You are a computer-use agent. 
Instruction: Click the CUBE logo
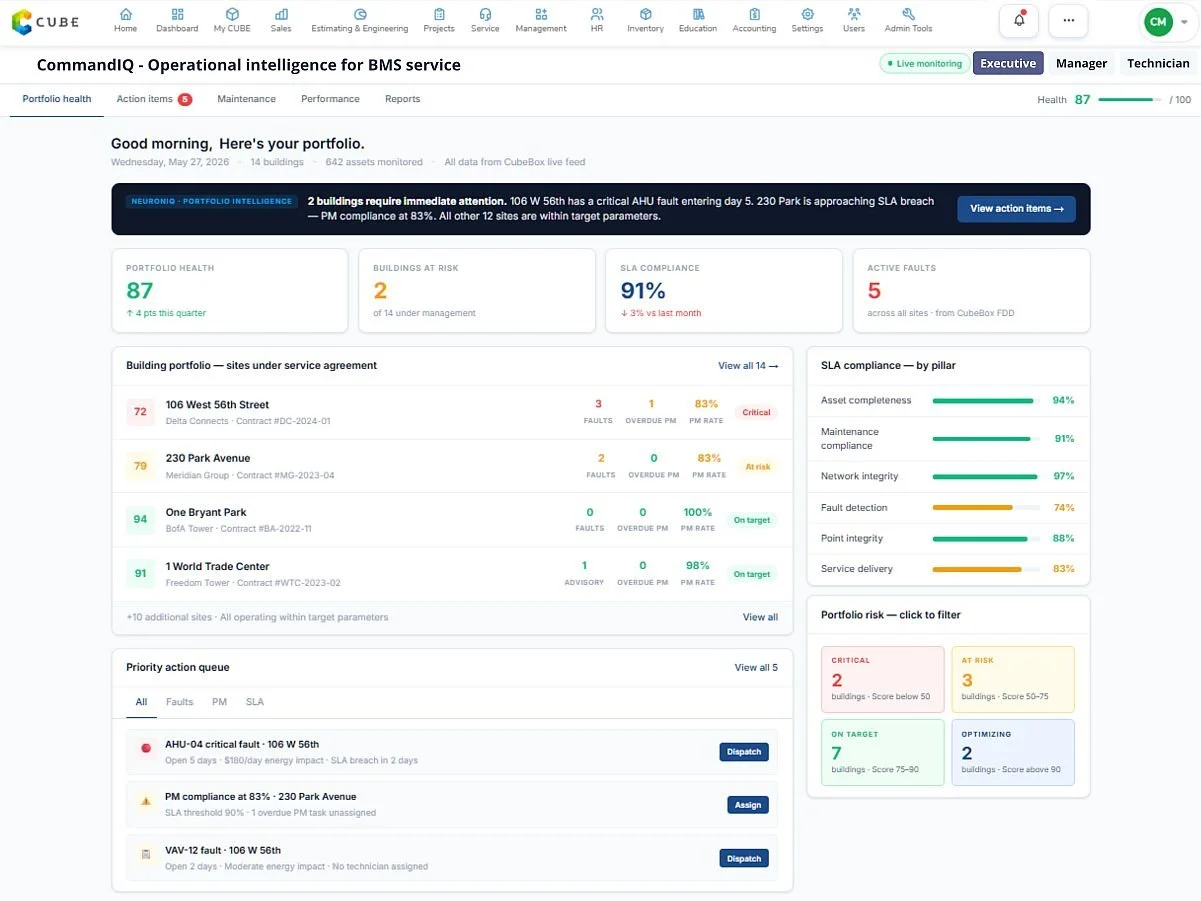(45, 21)
